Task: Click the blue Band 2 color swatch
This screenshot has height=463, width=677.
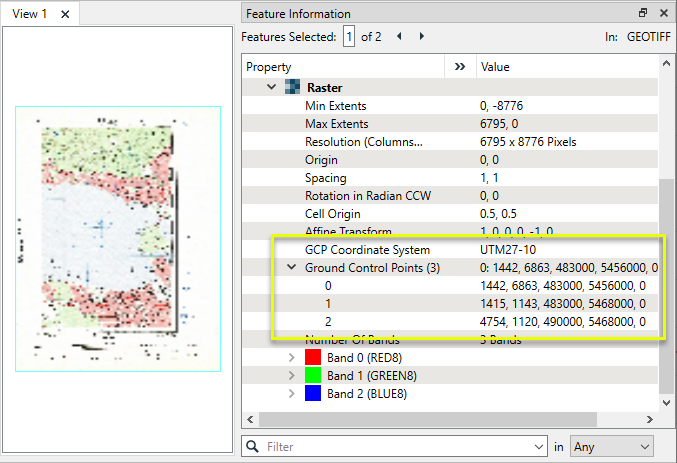Action: 311,394
